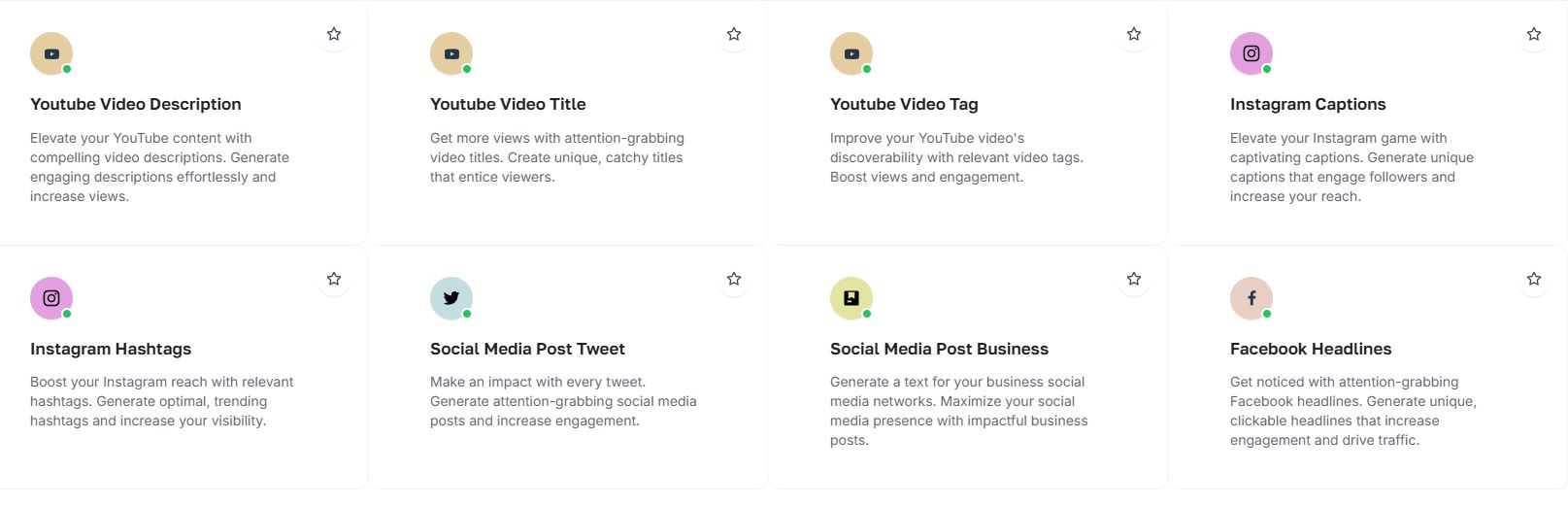Image resolution: width=1568 pixels, height=506 pixels.
Task: Favorite the Facebook Headlines template
Action: 1534,279
